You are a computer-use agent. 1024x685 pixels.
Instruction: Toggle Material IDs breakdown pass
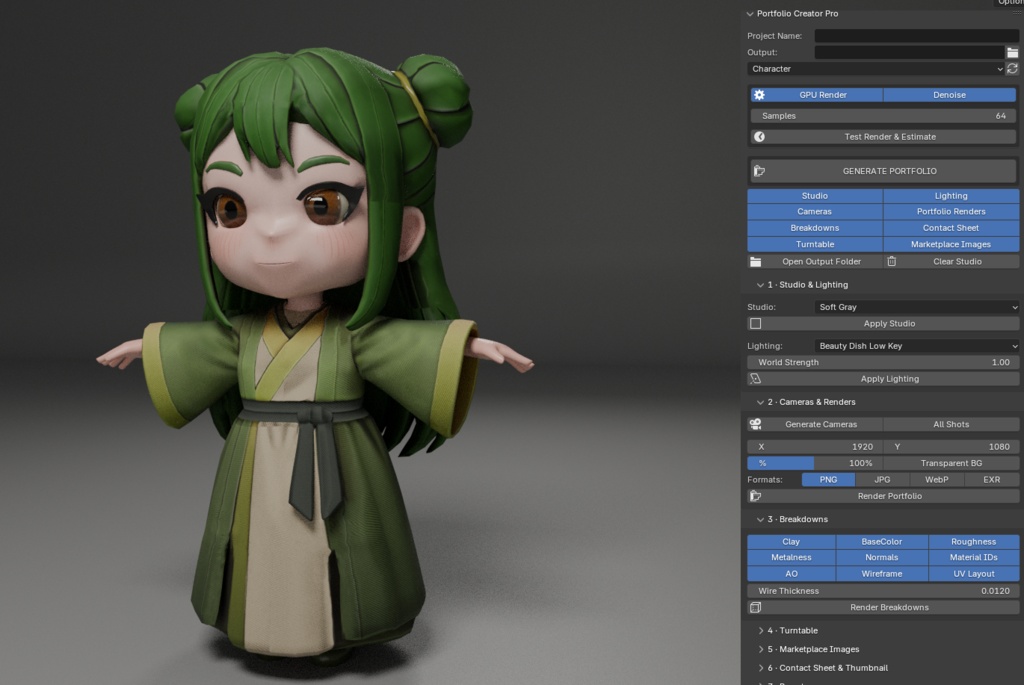click(x=973, y=558)
